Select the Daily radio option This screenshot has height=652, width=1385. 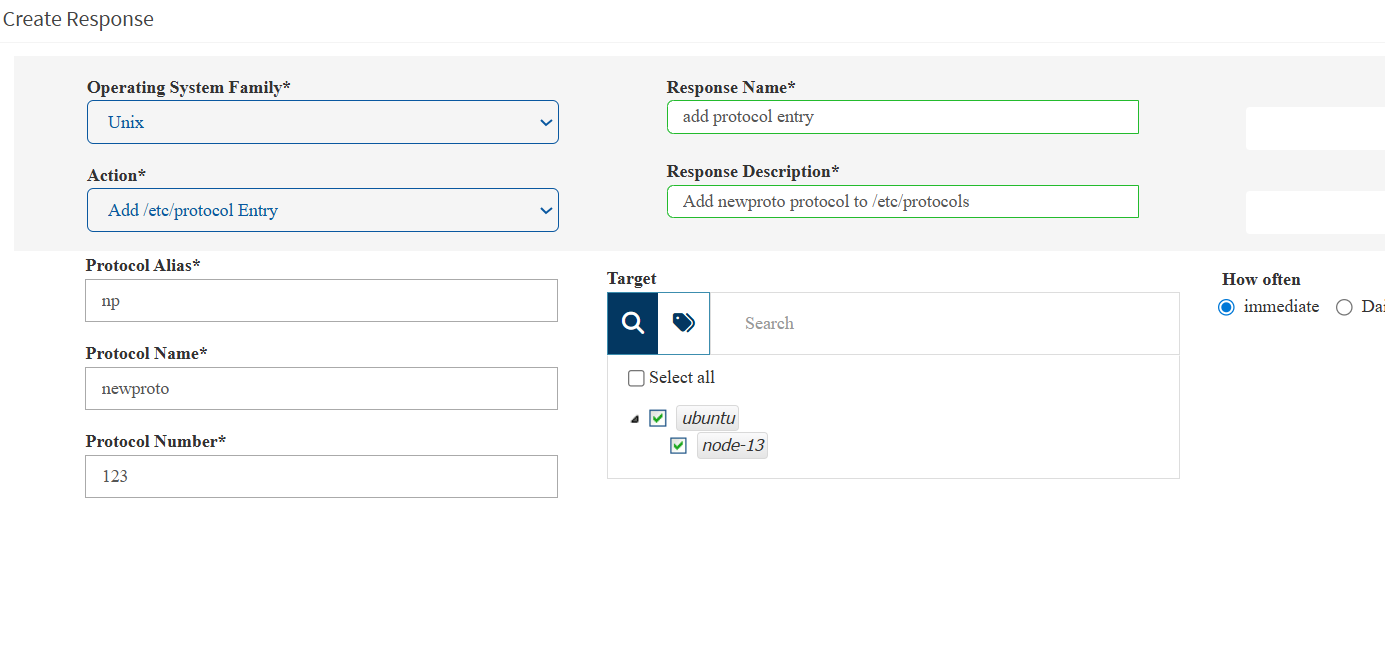click(x=1344, y=307)
